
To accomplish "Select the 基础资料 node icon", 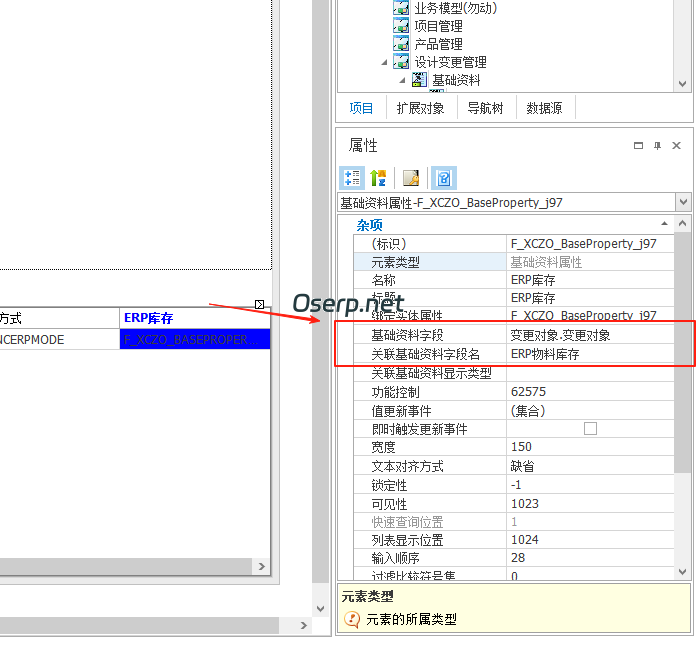I will pyautogui.click(x=419, y=79).
